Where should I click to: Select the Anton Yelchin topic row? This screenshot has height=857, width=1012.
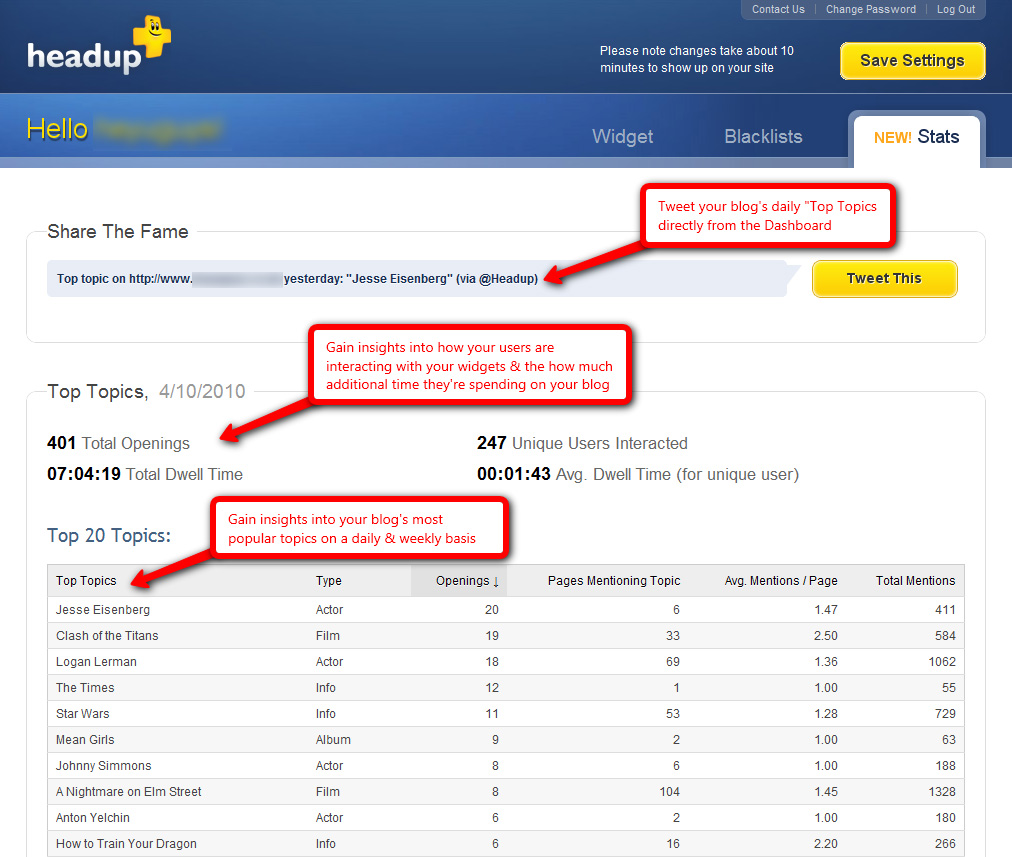505,818
